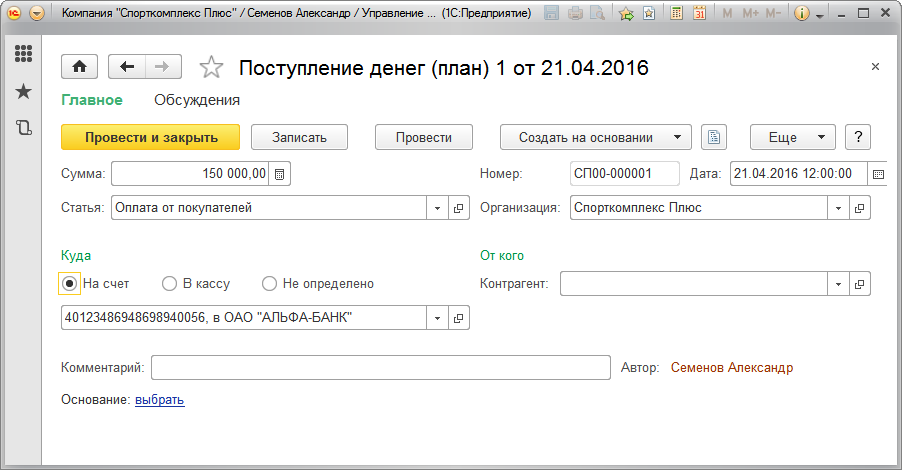Focus the Сумма amount field

(191, 174)
